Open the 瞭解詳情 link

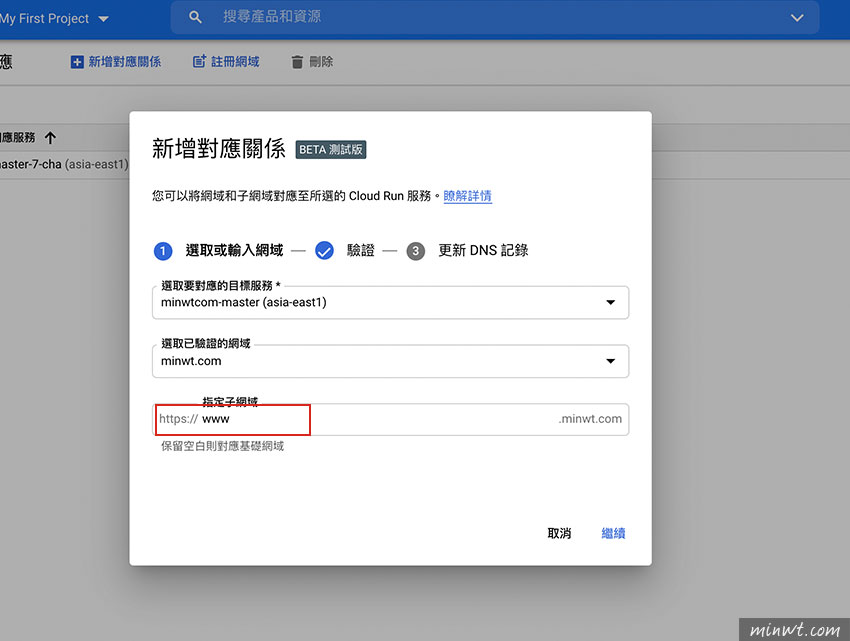click(467, 196)
